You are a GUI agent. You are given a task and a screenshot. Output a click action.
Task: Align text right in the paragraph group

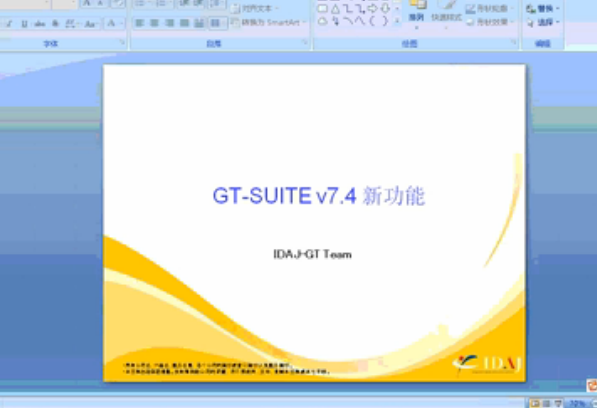(x=169, y=23)
